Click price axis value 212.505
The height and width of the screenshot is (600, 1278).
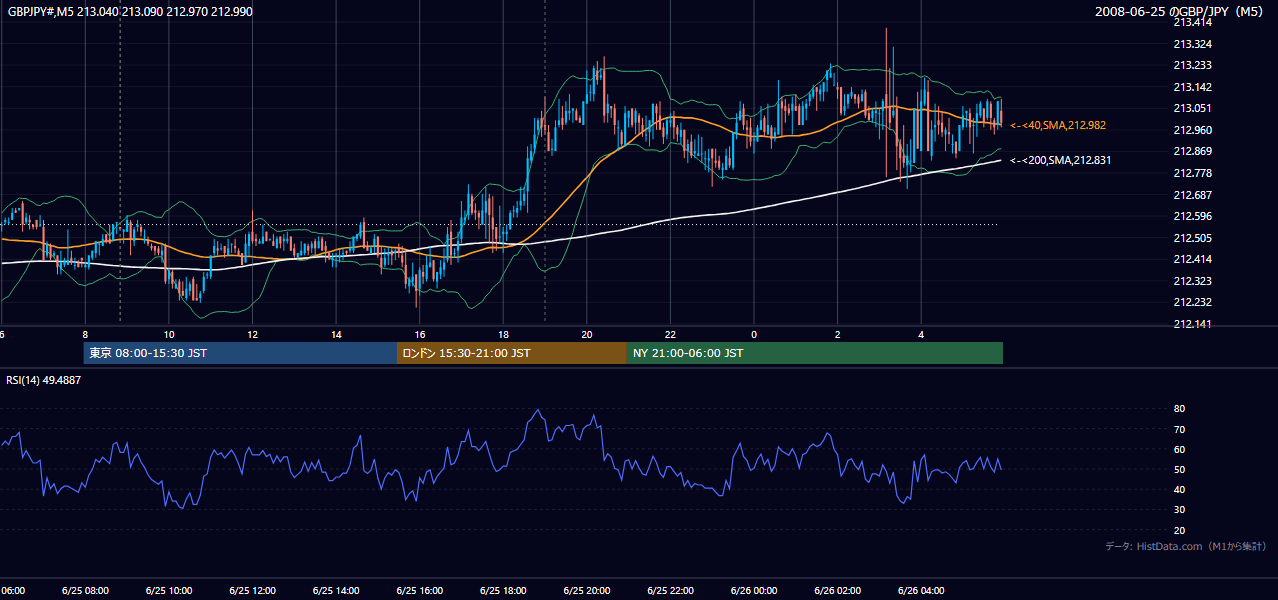click(x=1192, y=238)
